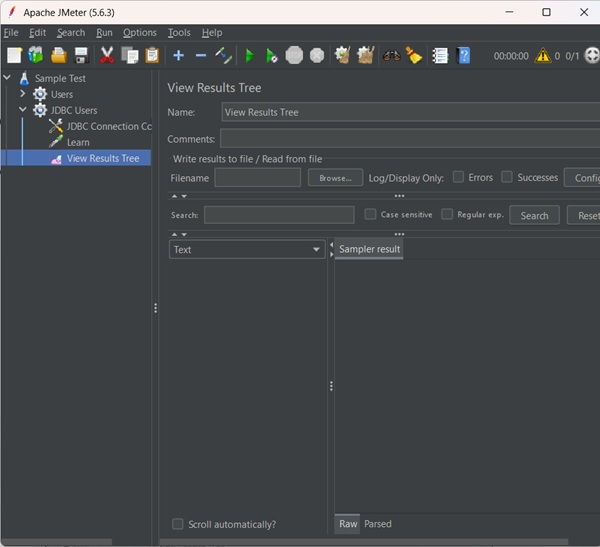
Task: Toggle the Errors checkbox
Action: [x=458, y=177]
